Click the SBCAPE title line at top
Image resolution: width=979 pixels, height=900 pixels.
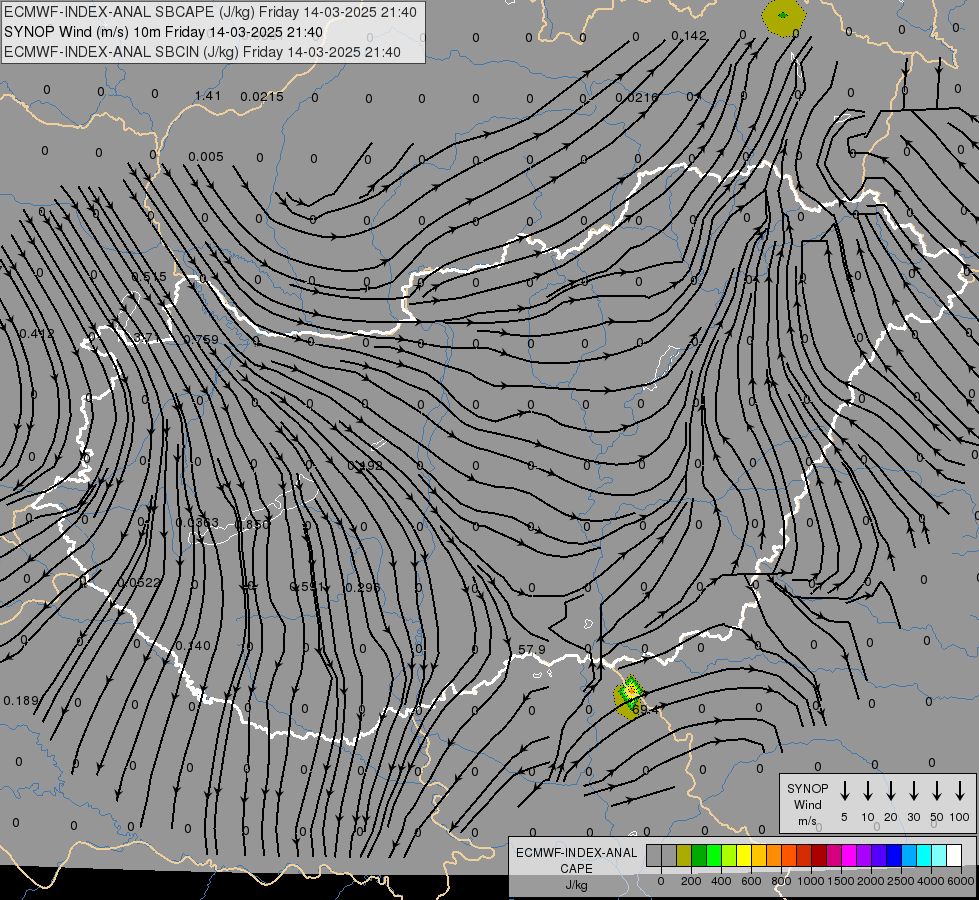point(210,12)
